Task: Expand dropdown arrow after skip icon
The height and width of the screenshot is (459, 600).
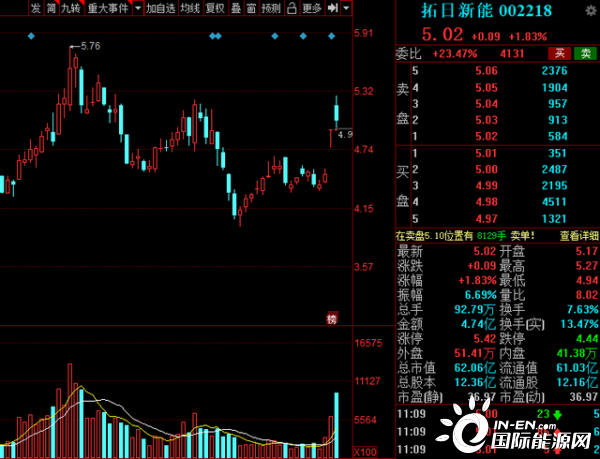Action: (x=346, y=8)
